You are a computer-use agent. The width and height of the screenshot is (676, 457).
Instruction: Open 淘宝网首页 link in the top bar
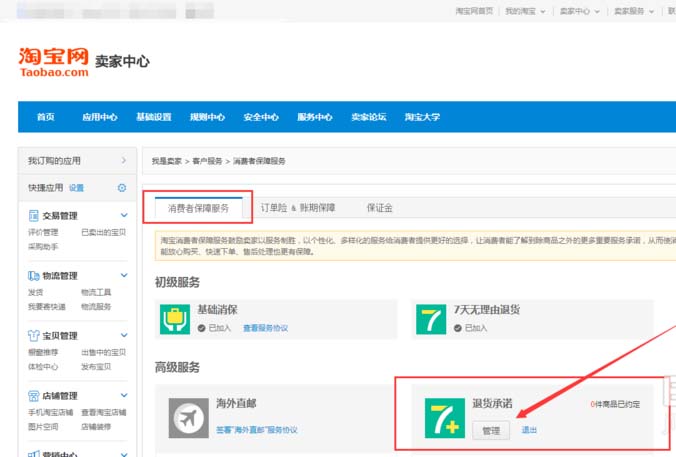point(474,11)
